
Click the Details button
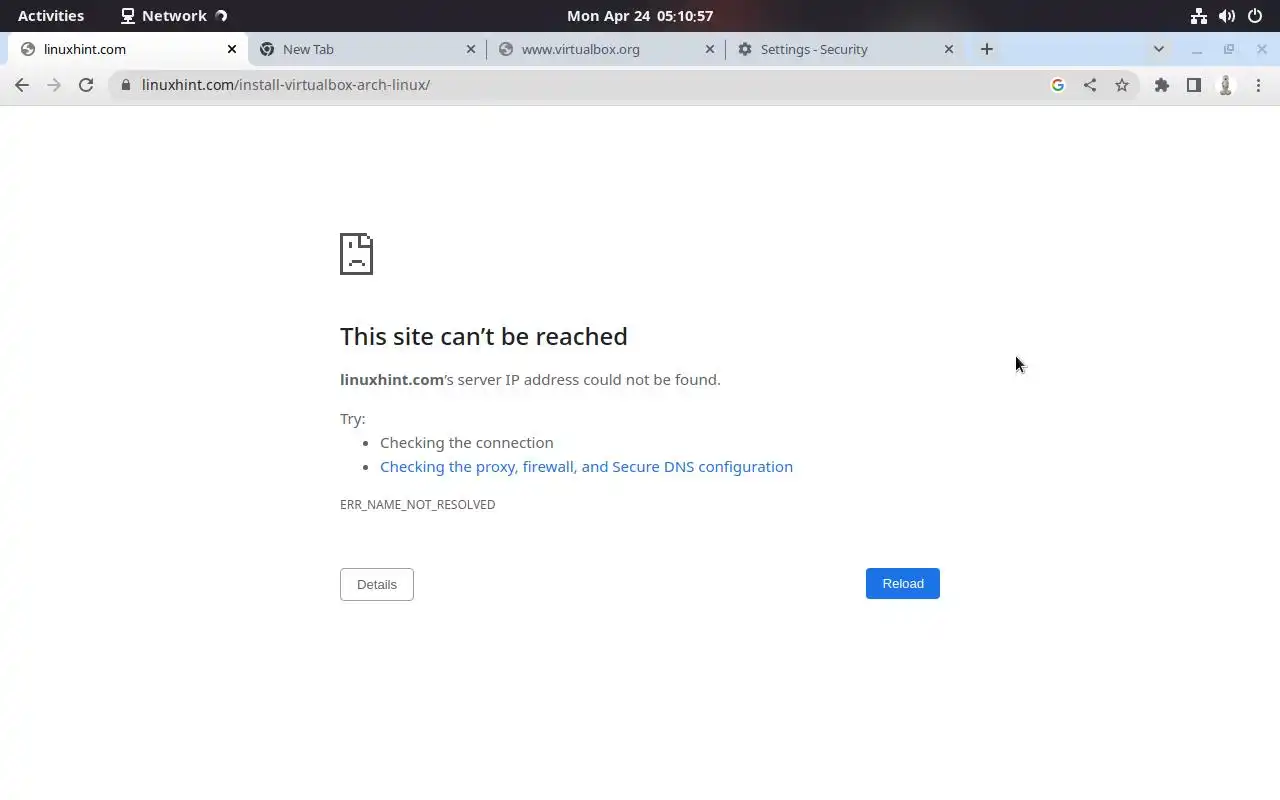tap(377, 585)
